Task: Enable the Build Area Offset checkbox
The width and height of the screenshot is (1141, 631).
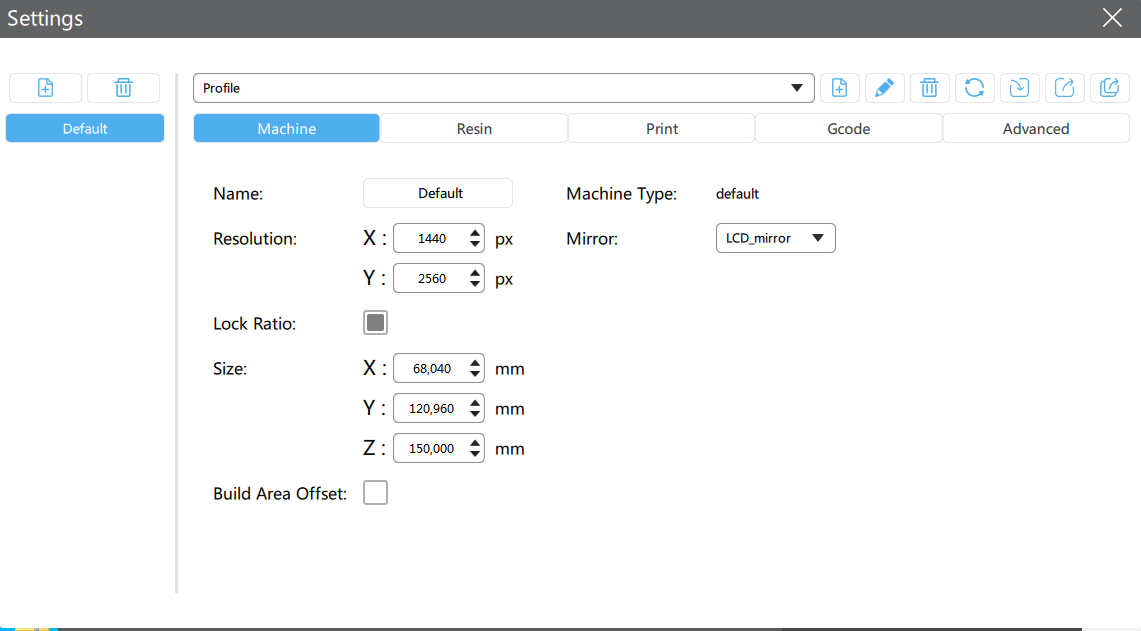Action: (x=375, y=493)
